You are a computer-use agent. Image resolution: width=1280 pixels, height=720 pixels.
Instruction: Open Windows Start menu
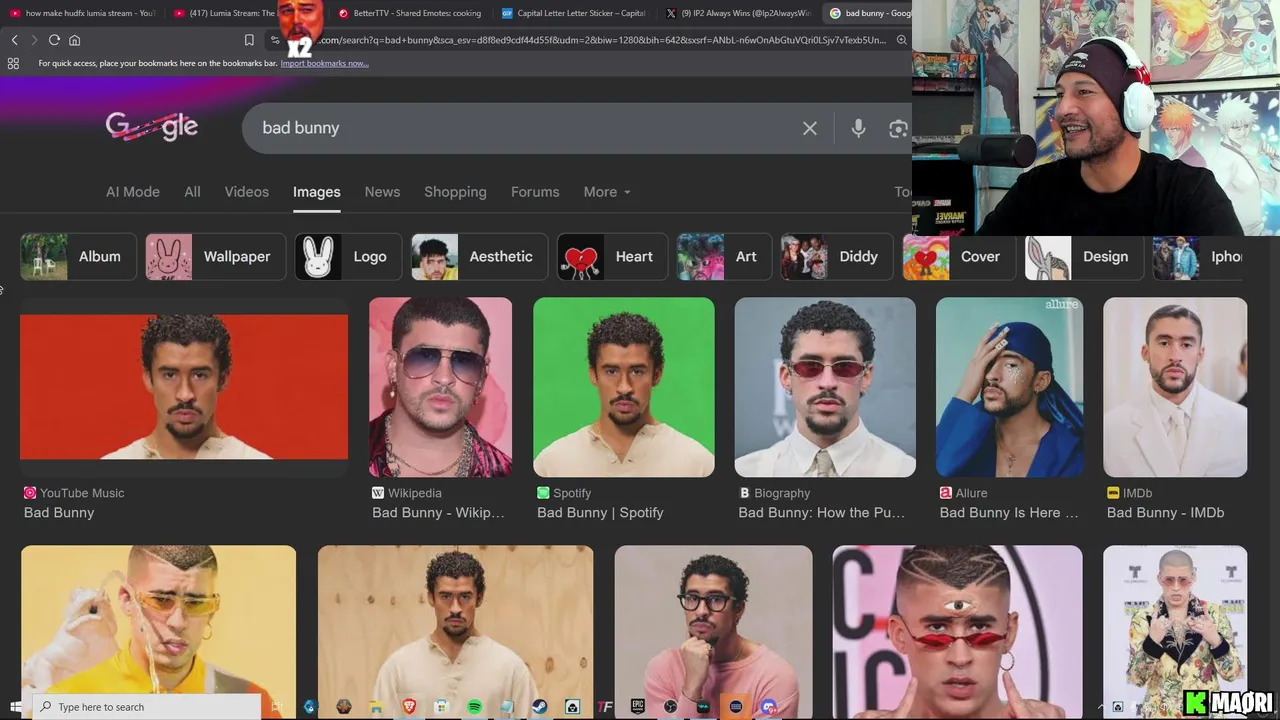[x=14, y=707]
